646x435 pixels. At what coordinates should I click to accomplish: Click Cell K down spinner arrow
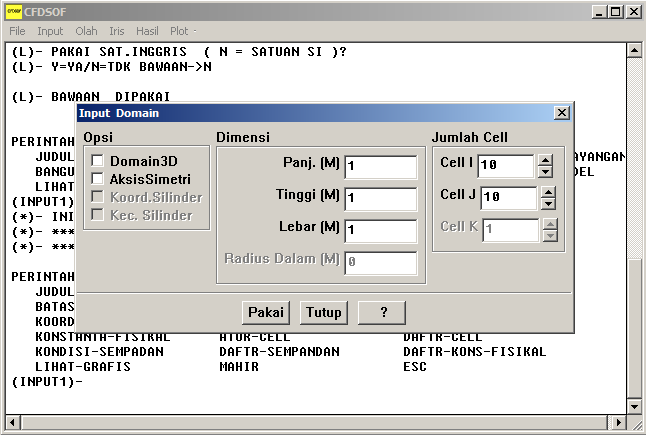tap(550, 235)
